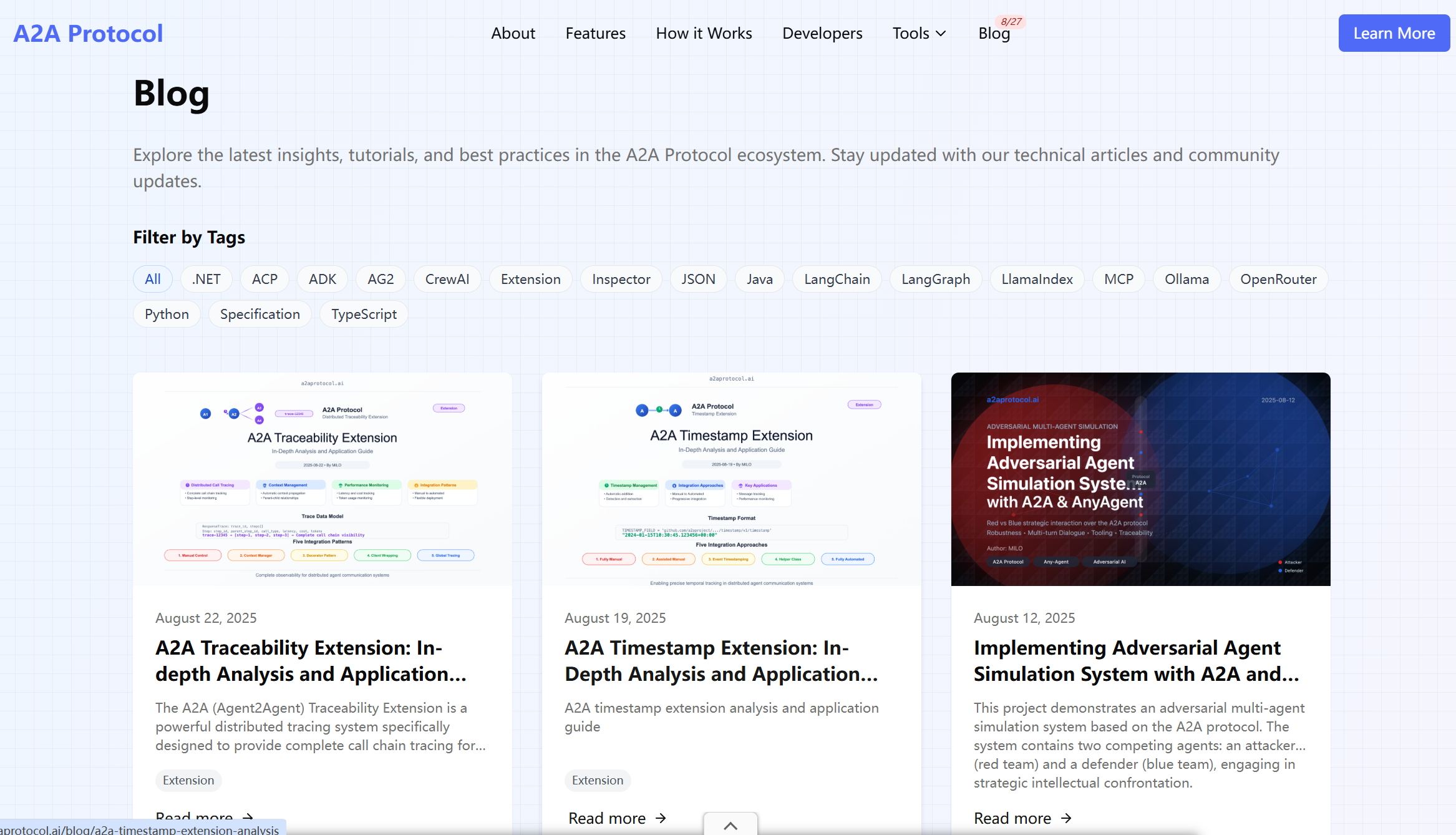Filter posts by OpenRouter tag
This screenshot has height=835, width=1456.
[1279, 279]
